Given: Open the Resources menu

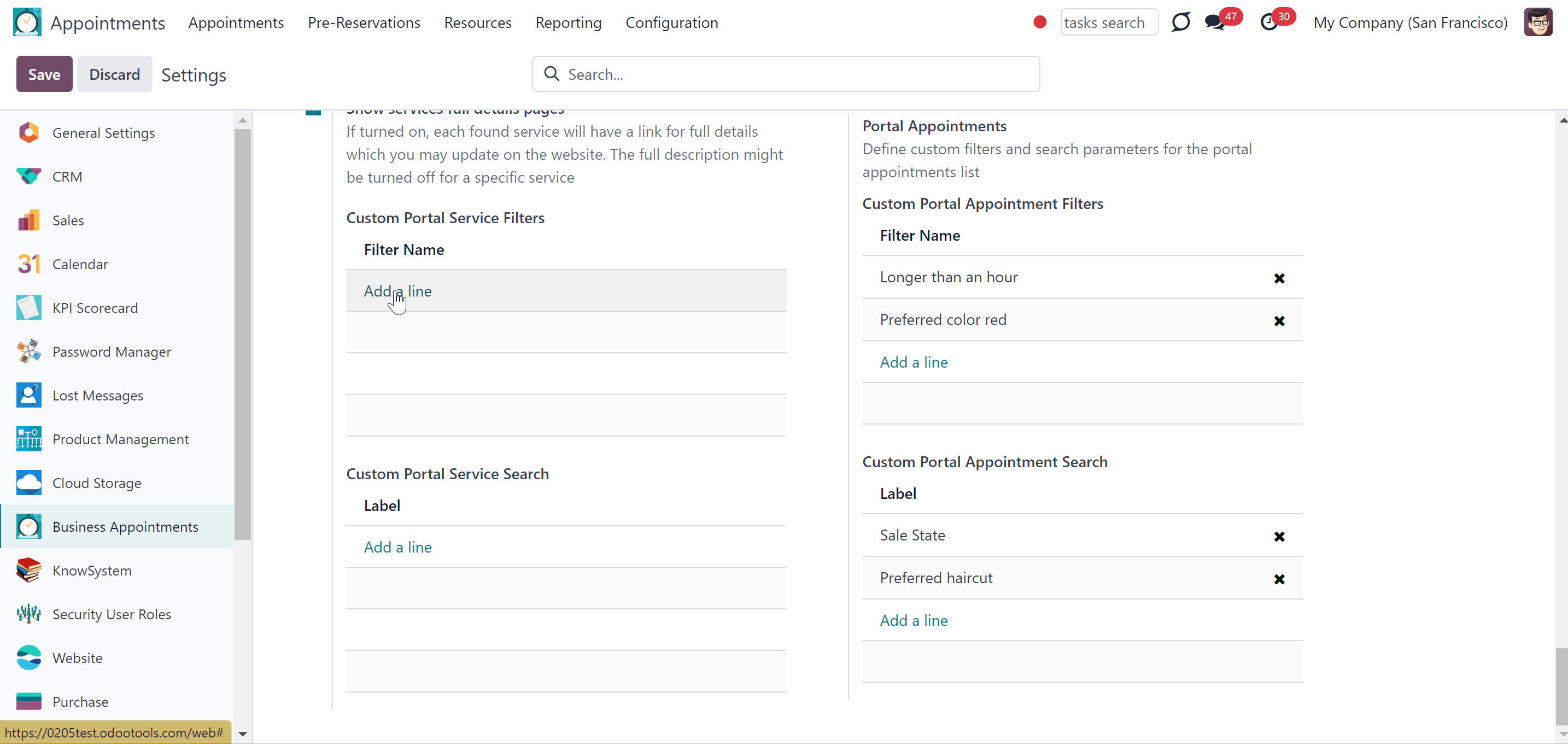Looking at the screenshot, I should point(477,22).
